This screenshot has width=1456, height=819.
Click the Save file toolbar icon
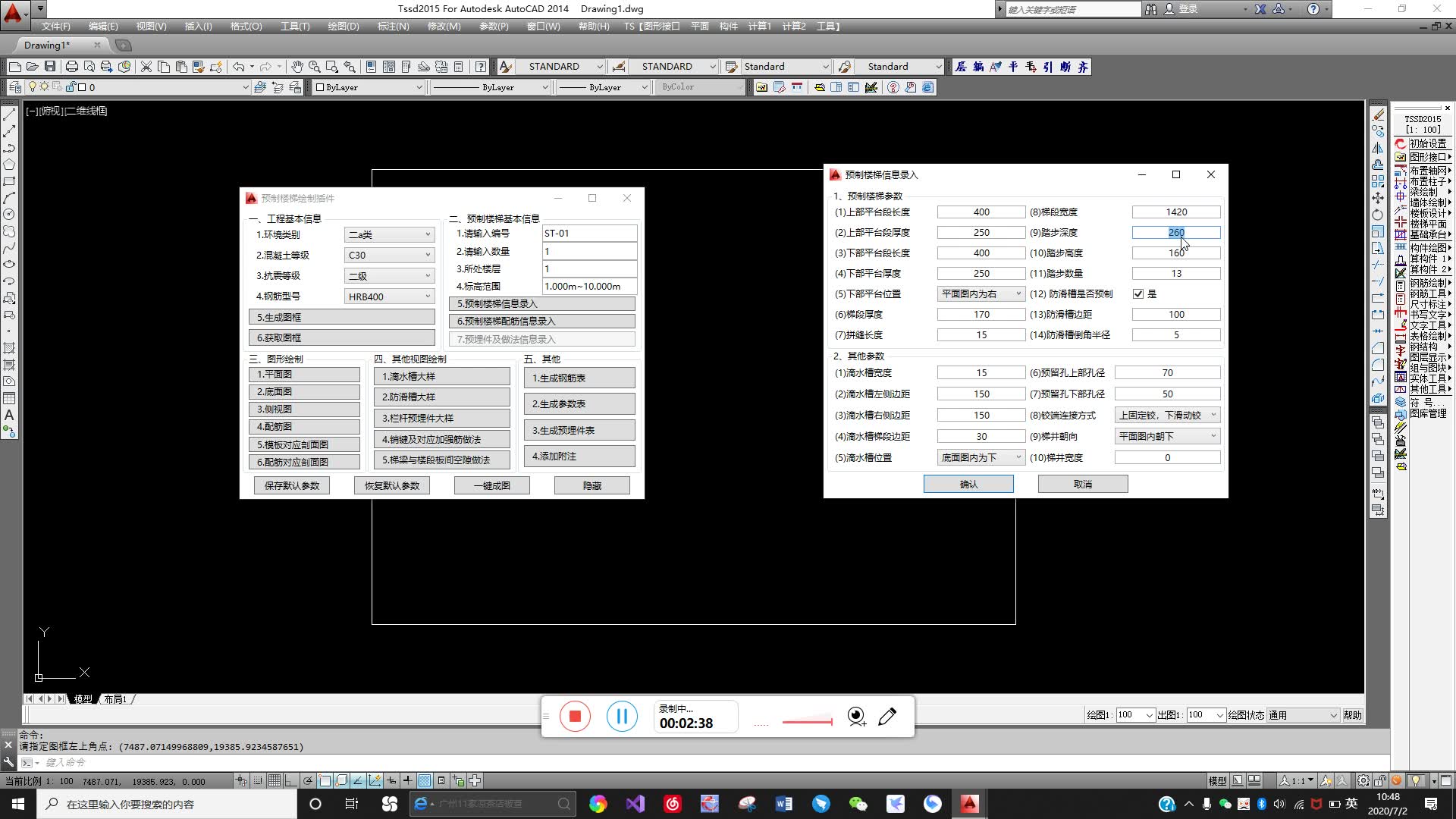pos(50,67)
